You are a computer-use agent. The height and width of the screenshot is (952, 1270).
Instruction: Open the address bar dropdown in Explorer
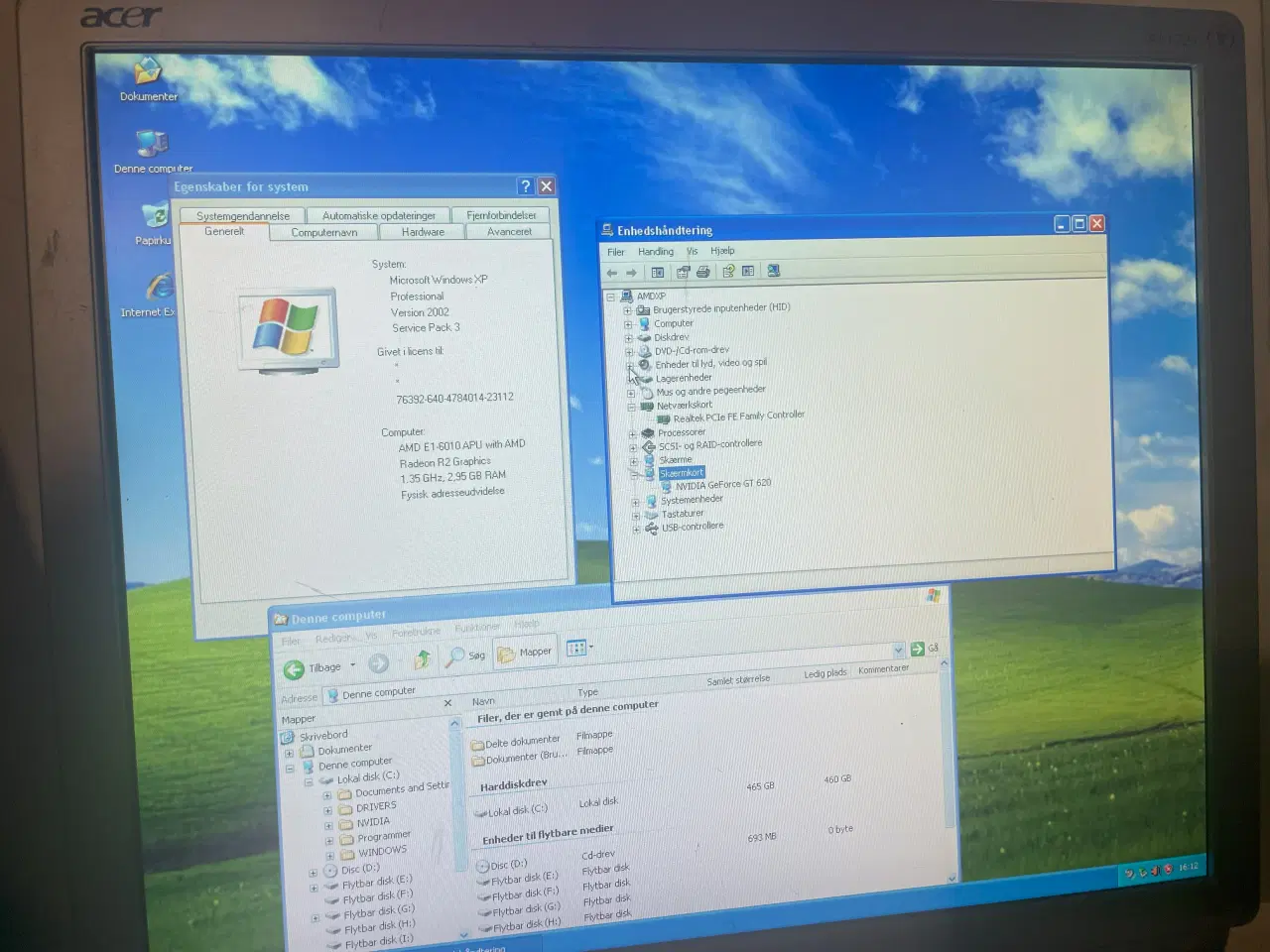pyautogui.click(x=898, y=651)
